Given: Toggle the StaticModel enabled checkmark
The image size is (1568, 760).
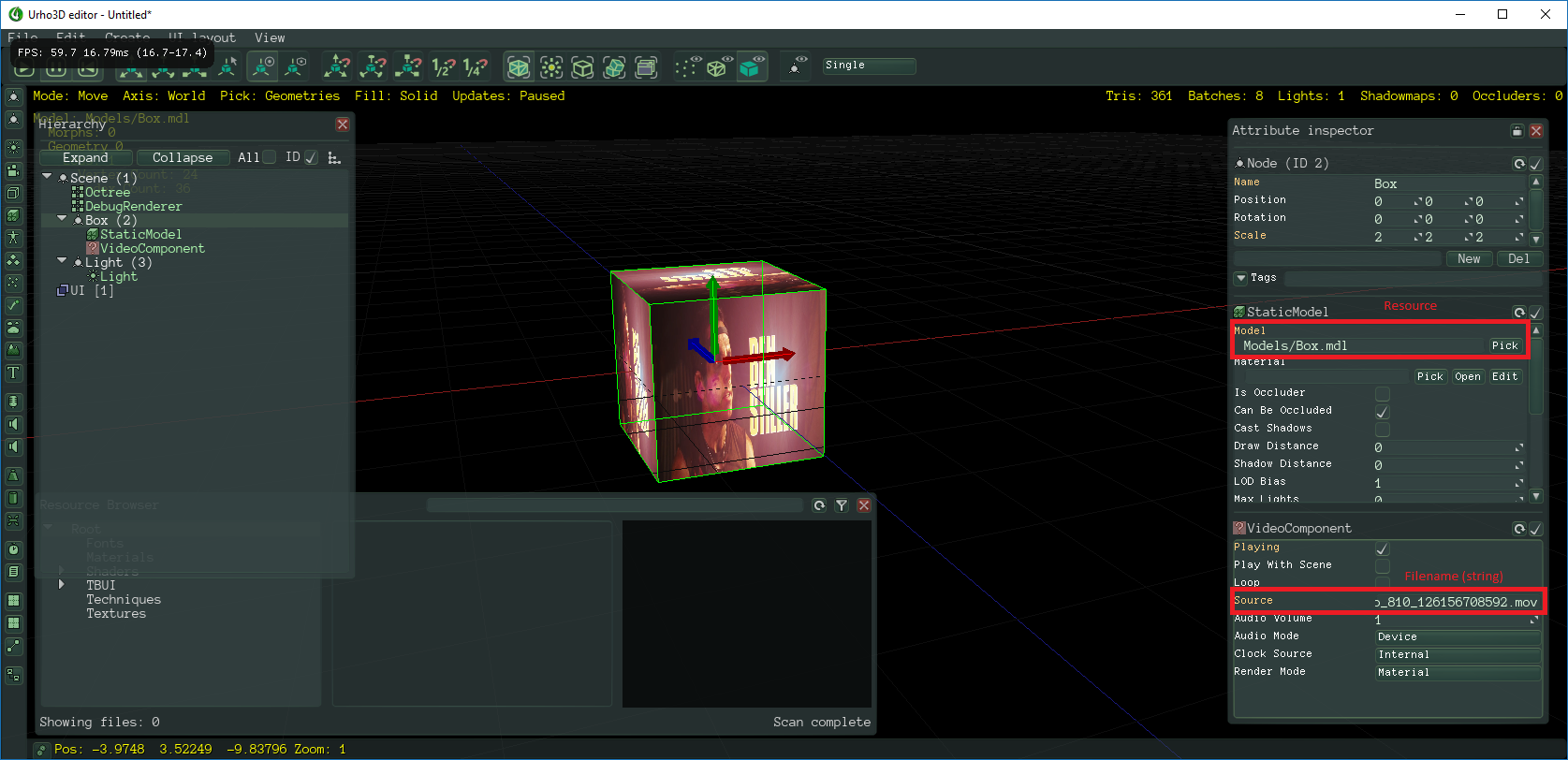Looking at the screenshot, I should pyautogui.click(x=1535, y=313).
